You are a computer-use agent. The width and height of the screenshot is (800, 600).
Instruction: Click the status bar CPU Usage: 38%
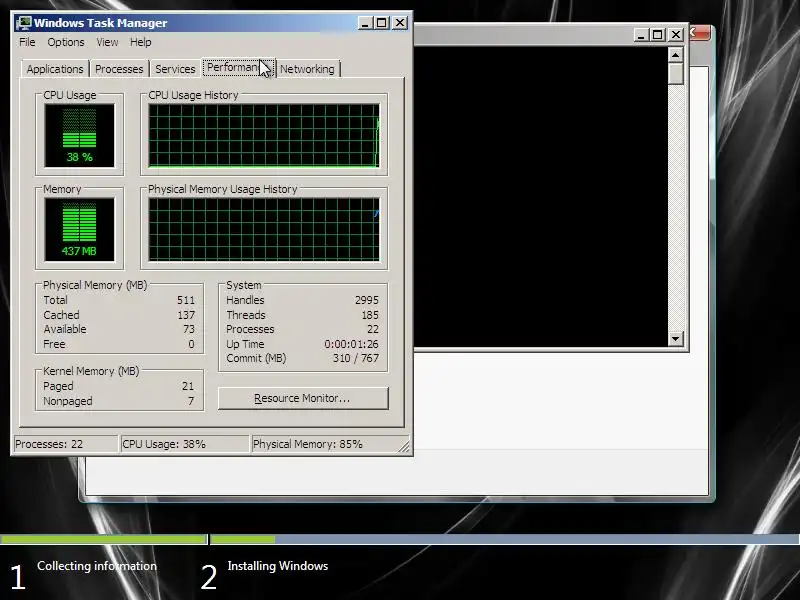tap(185, 444)
